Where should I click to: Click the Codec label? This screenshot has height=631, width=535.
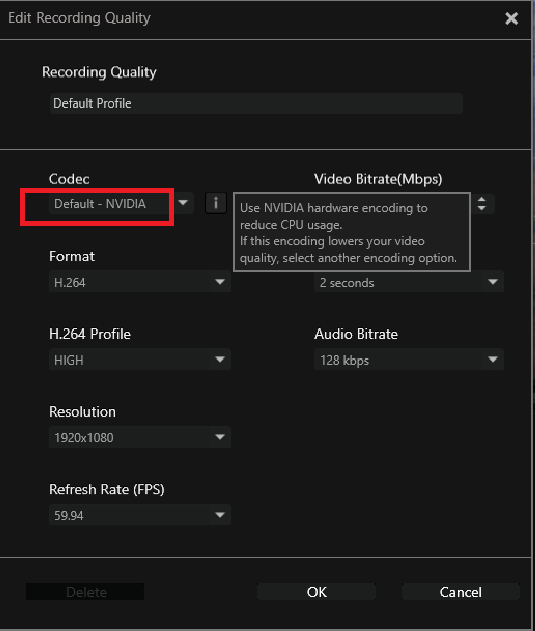69,179
